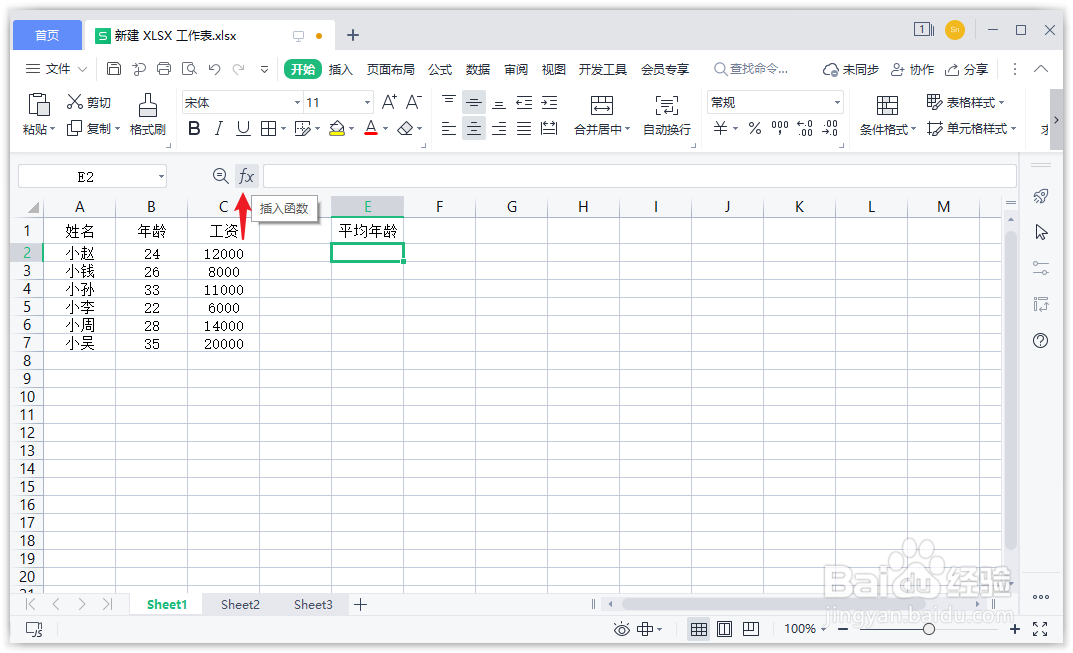Toggle underline formatting
This screenshot has width=1073, height=653.
click(243, 128)
